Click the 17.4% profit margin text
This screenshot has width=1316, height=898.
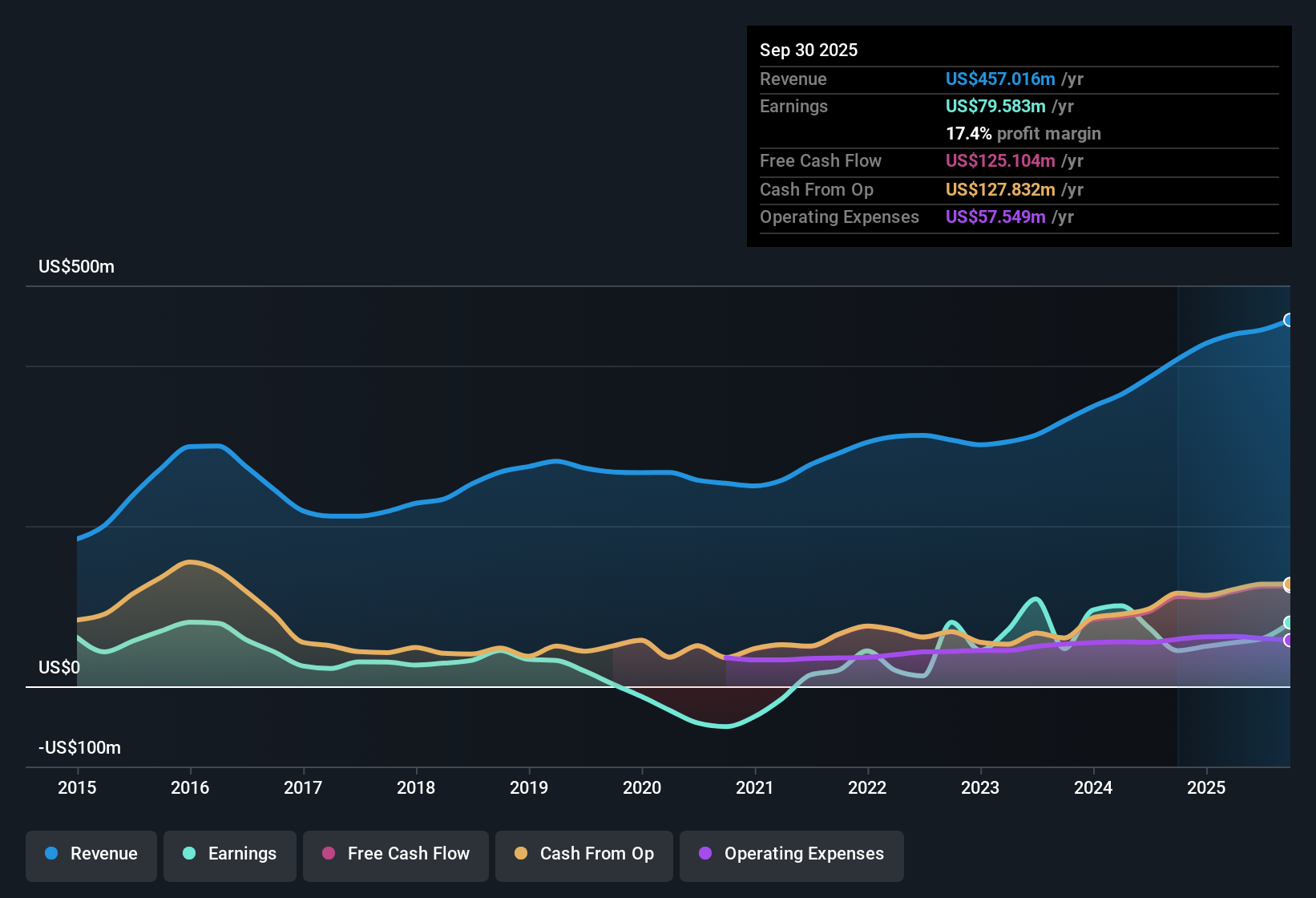[1023, 133]
